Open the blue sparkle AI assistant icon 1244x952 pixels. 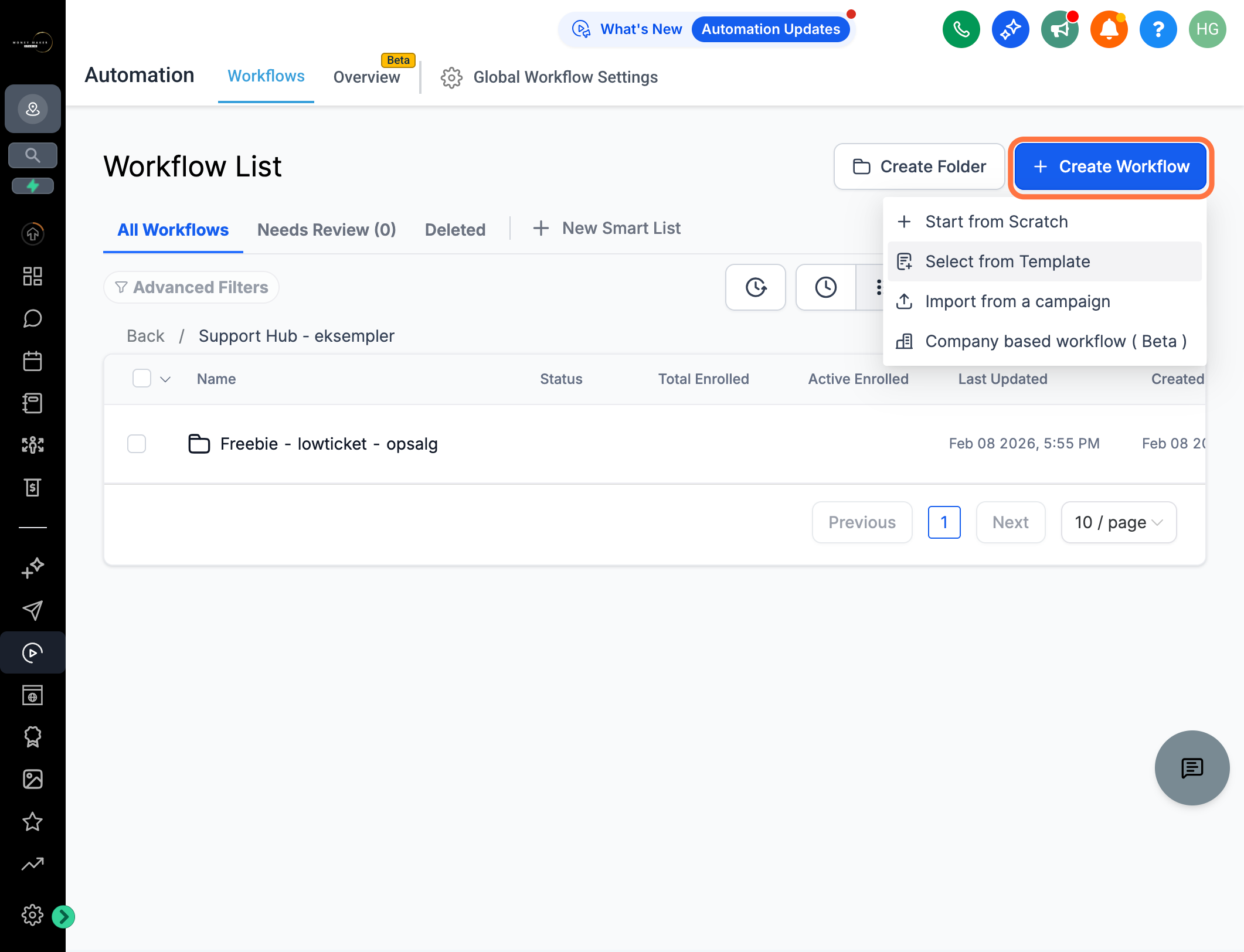click(1010, 29)
